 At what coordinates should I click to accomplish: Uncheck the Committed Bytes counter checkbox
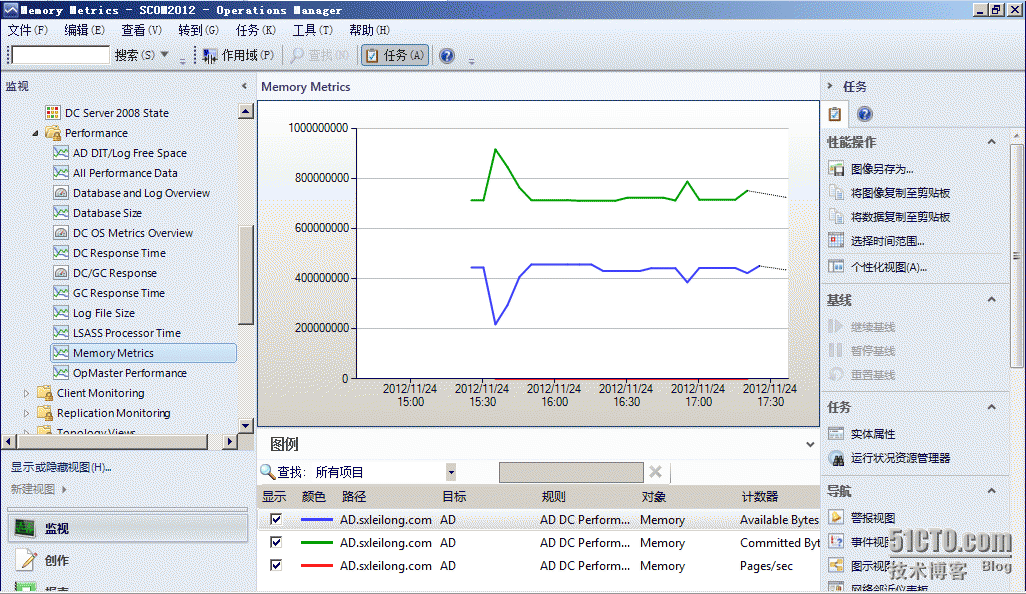[276, 542]
